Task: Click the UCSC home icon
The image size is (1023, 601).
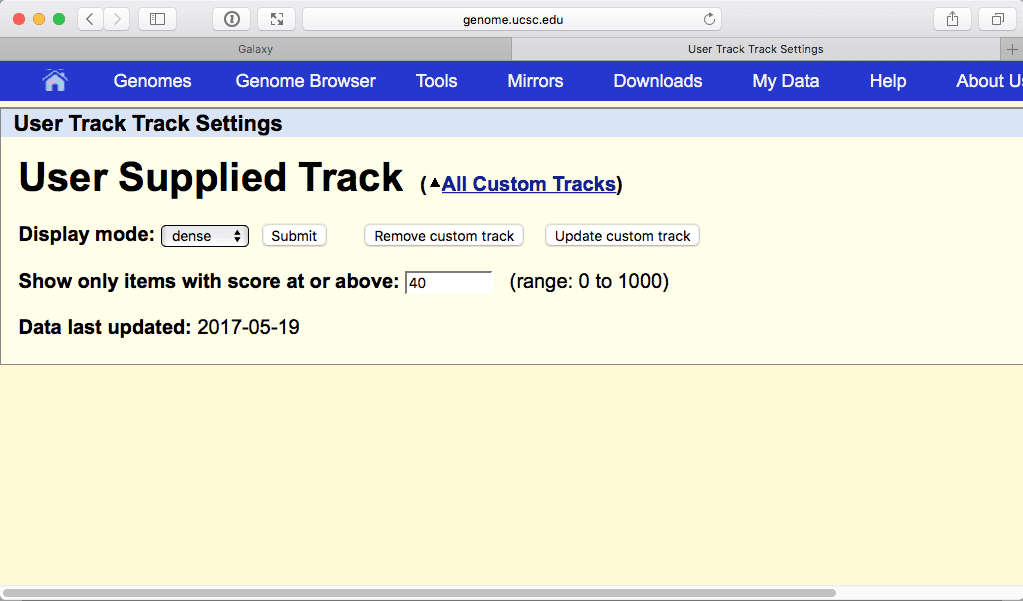Action: 55,81
